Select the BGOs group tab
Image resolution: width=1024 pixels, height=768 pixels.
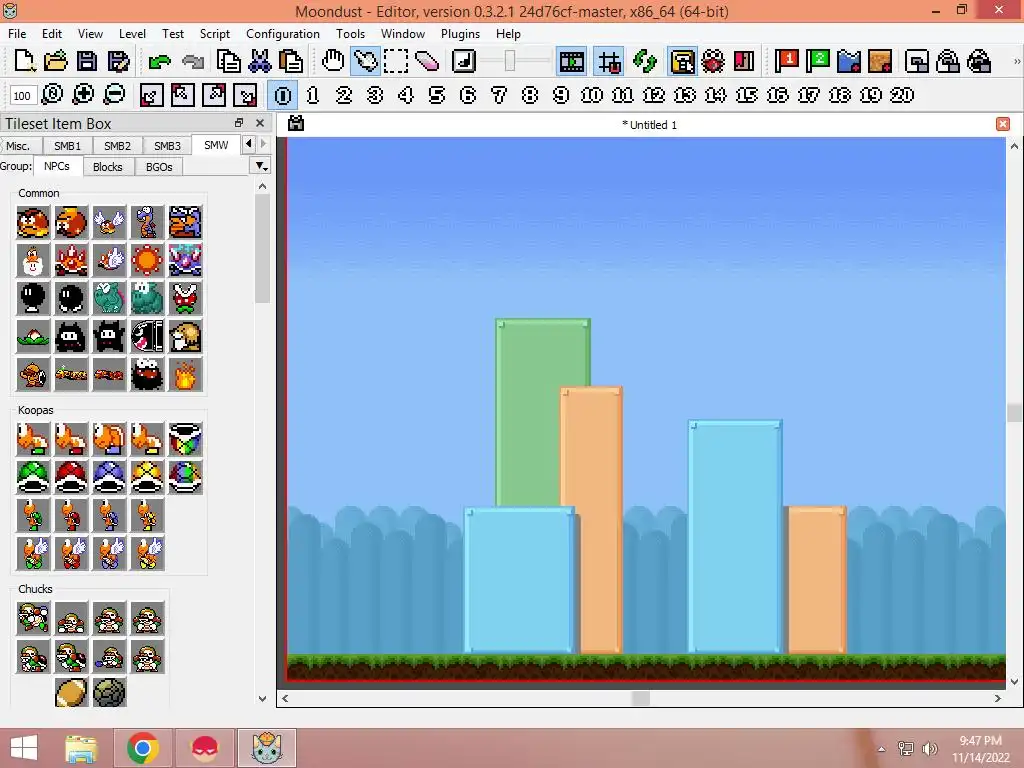(159, 167)
